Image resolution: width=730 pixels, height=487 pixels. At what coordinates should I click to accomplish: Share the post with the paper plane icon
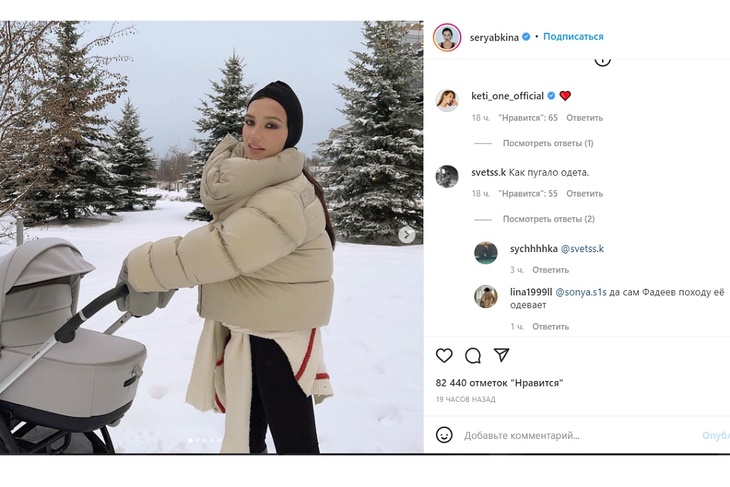click(501, 355)
